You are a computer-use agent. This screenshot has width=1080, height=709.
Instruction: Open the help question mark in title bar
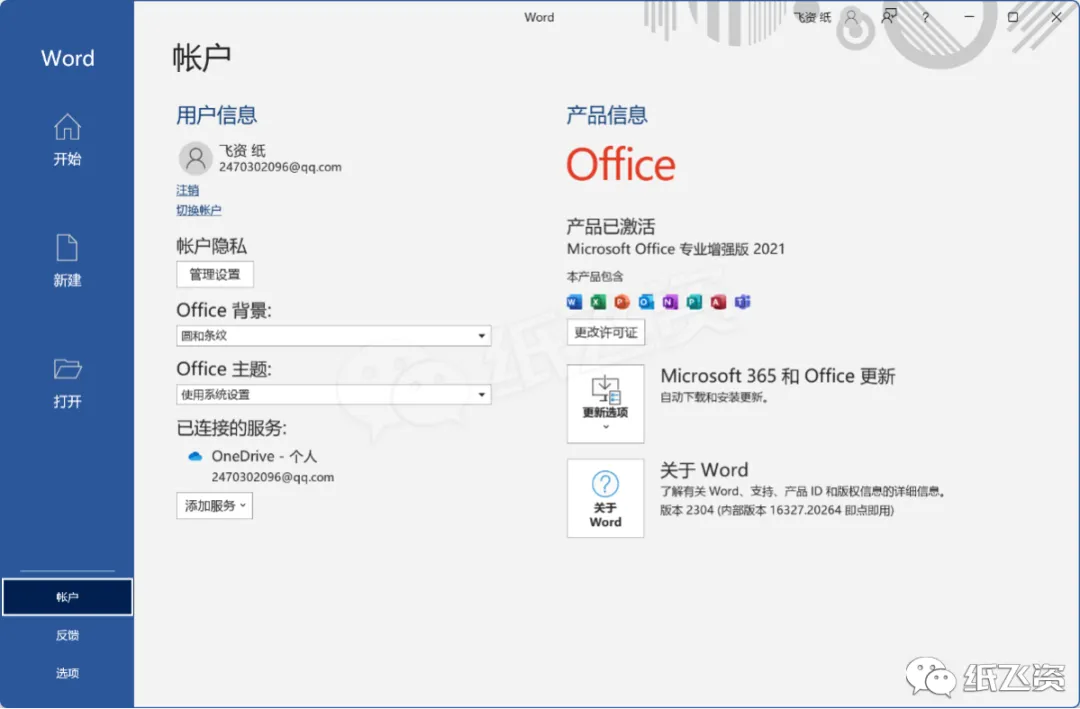pyautogui.click(x=926, y=17)
